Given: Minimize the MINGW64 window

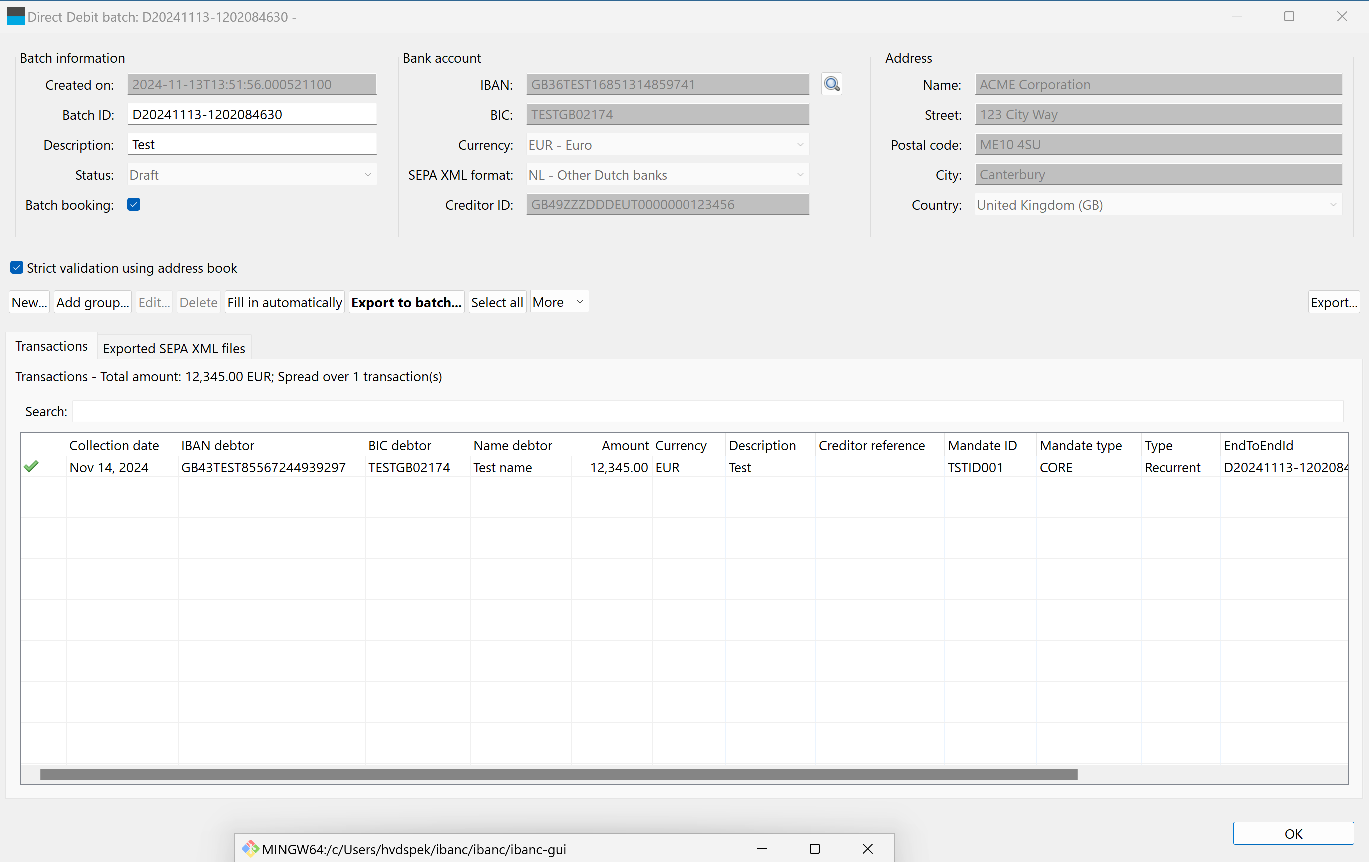Looking at the screenshot, I should coord(760,849).
